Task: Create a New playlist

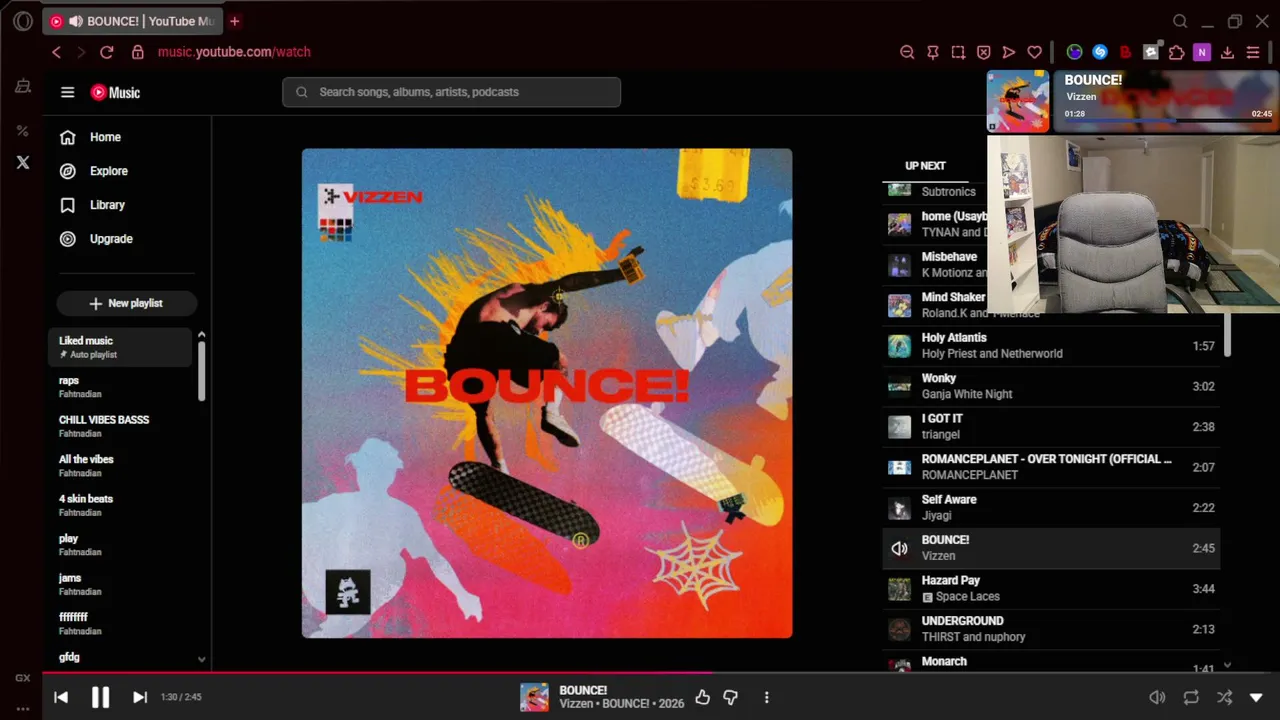Action: 126,303
